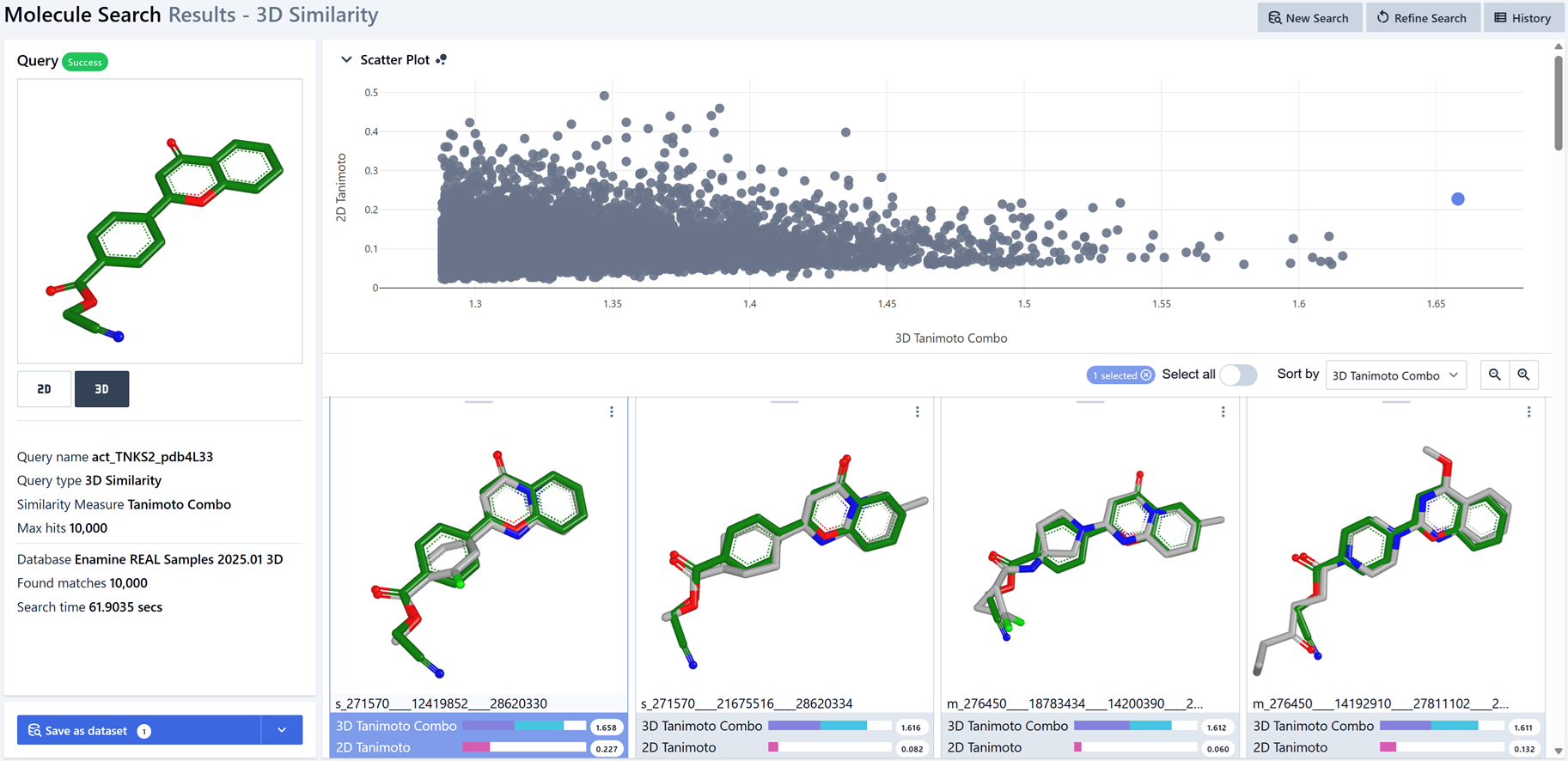Open three-dot menu on second molecule card

(918, 412)
